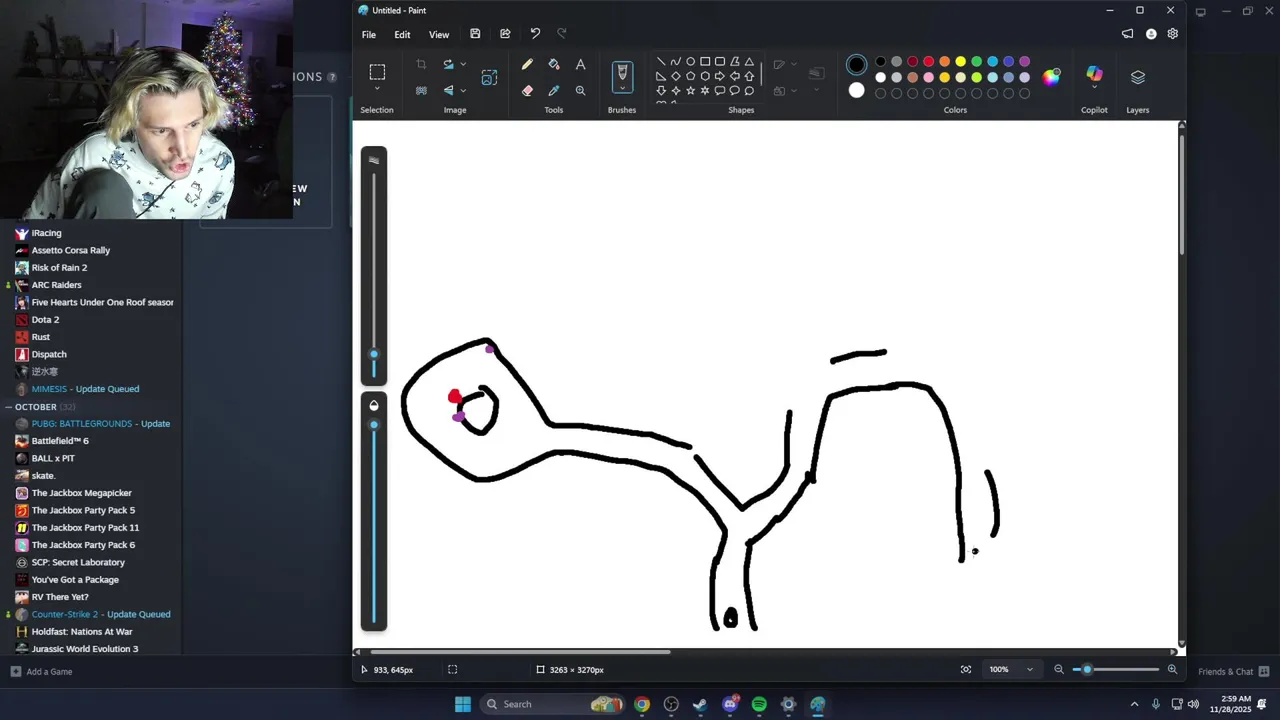
Task: Select the rectangular Selection tool
Action: coord(377,72)
